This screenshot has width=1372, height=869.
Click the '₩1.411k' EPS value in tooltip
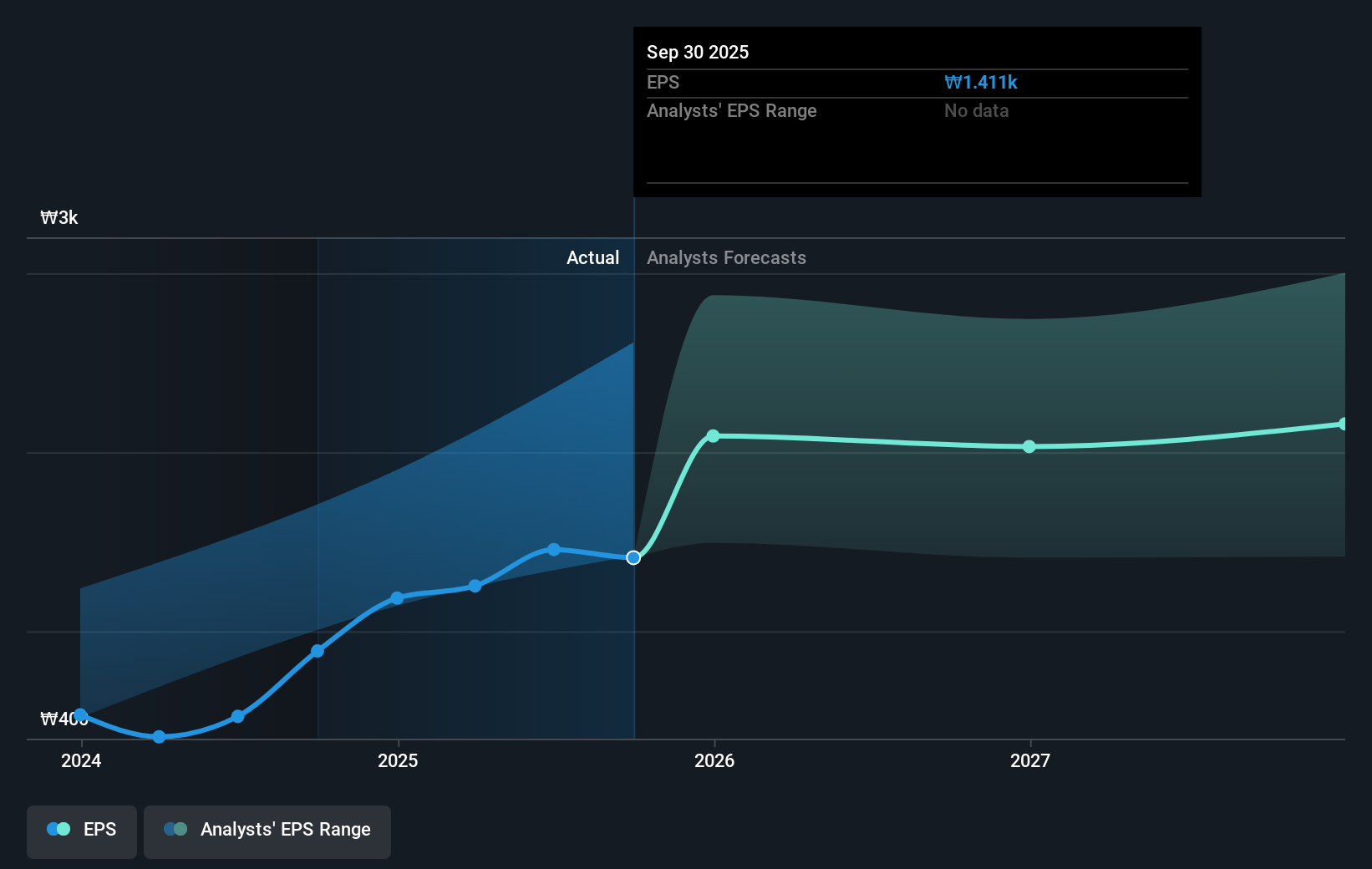point(981,83)
